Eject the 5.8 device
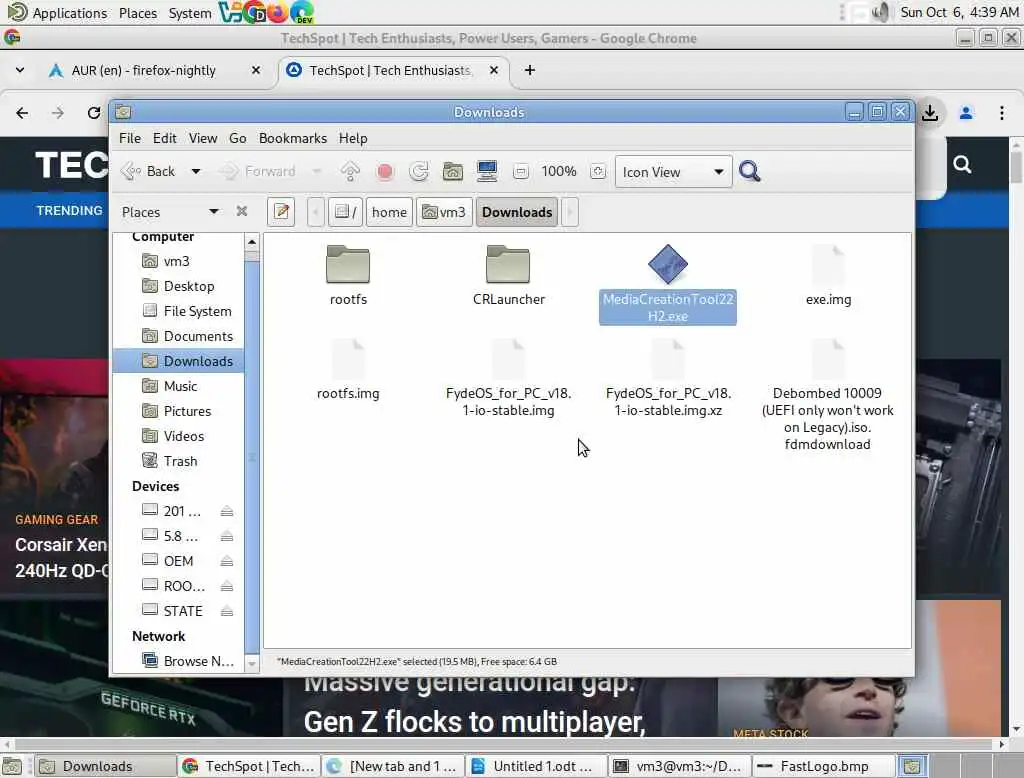The image size is (1024, 778). pyautogui.click(x=227, y=536)
